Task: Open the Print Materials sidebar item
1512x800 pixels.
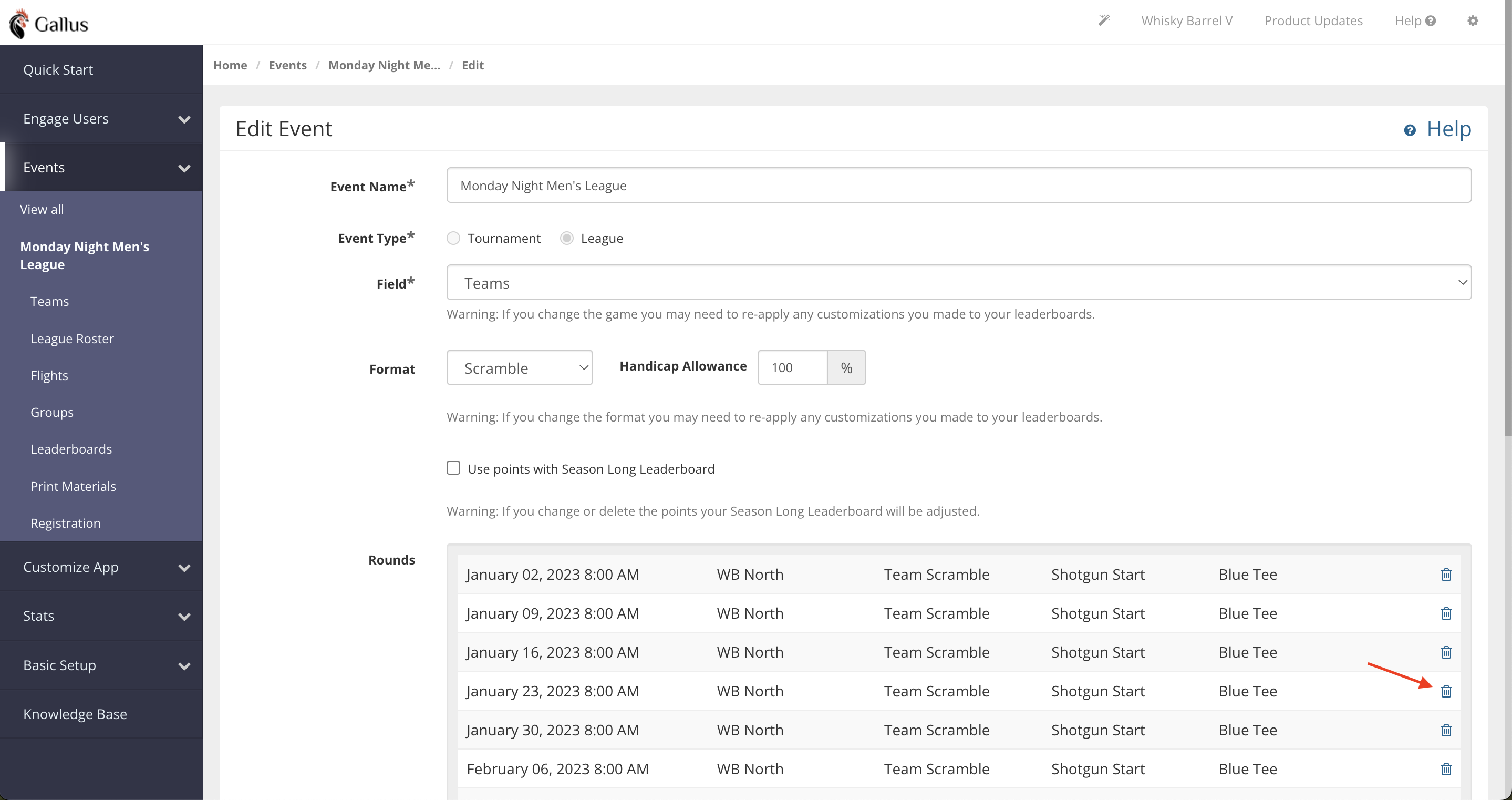Action: pos(73,486)
